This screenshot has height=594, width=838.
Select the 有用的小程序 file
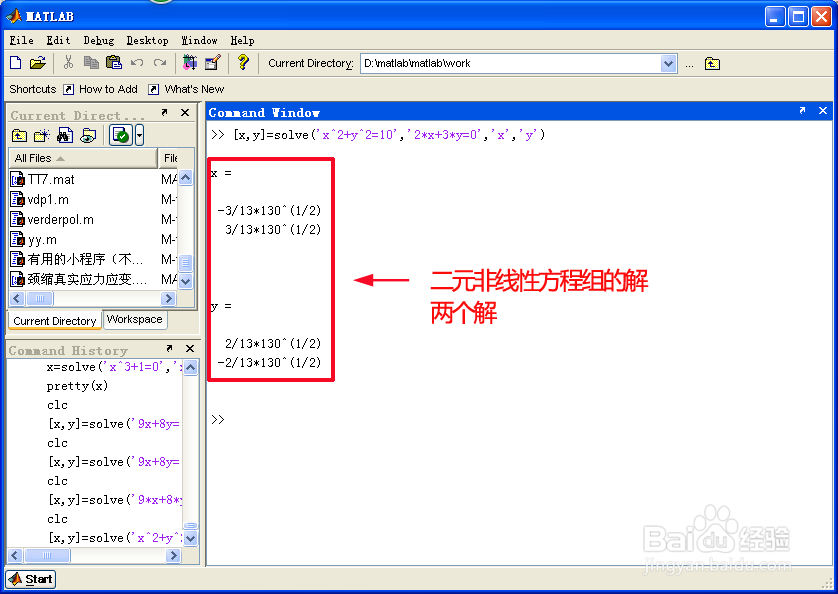pyautogui.click(x=77, y=260)
